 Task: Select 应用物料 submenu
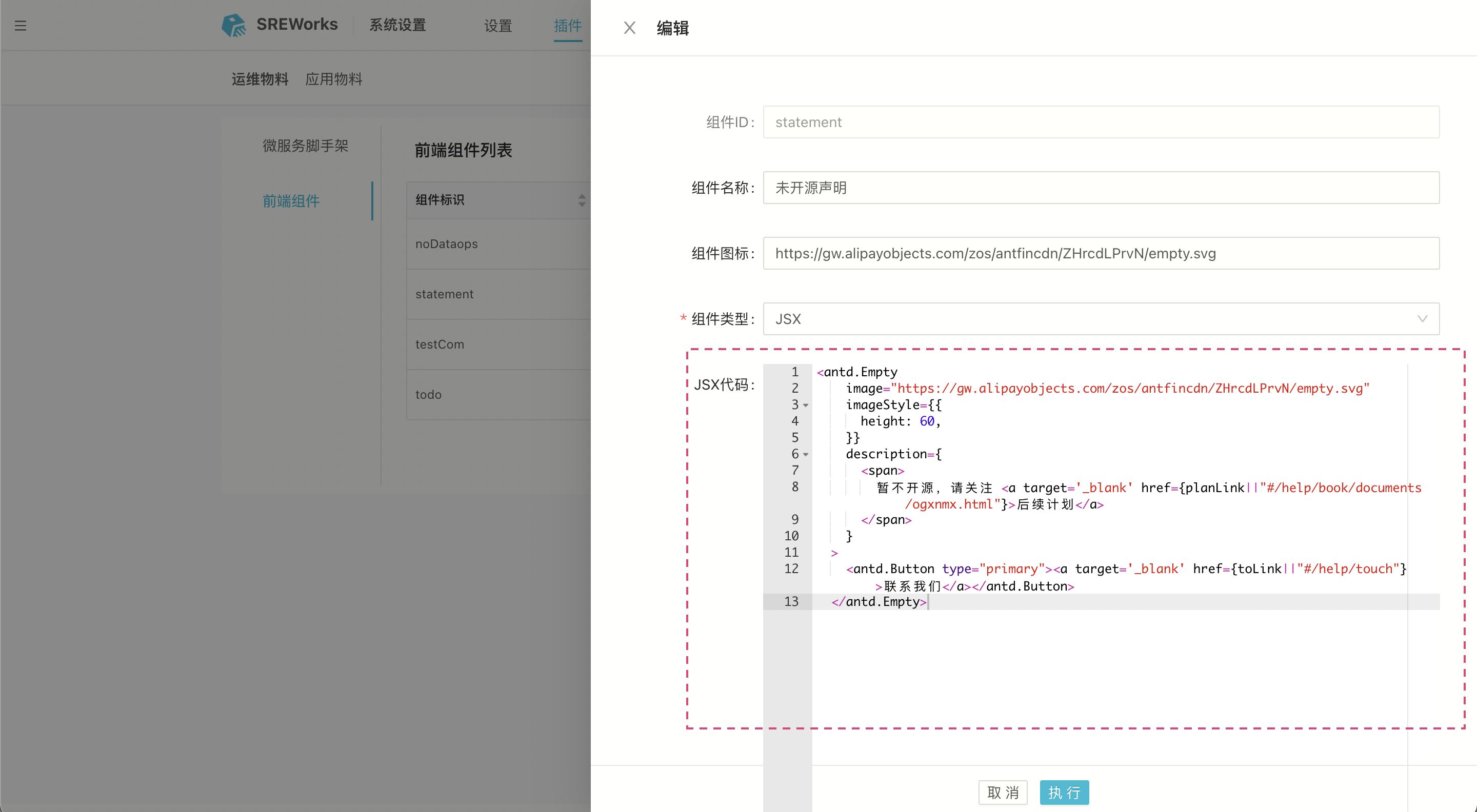pos(334,79)
